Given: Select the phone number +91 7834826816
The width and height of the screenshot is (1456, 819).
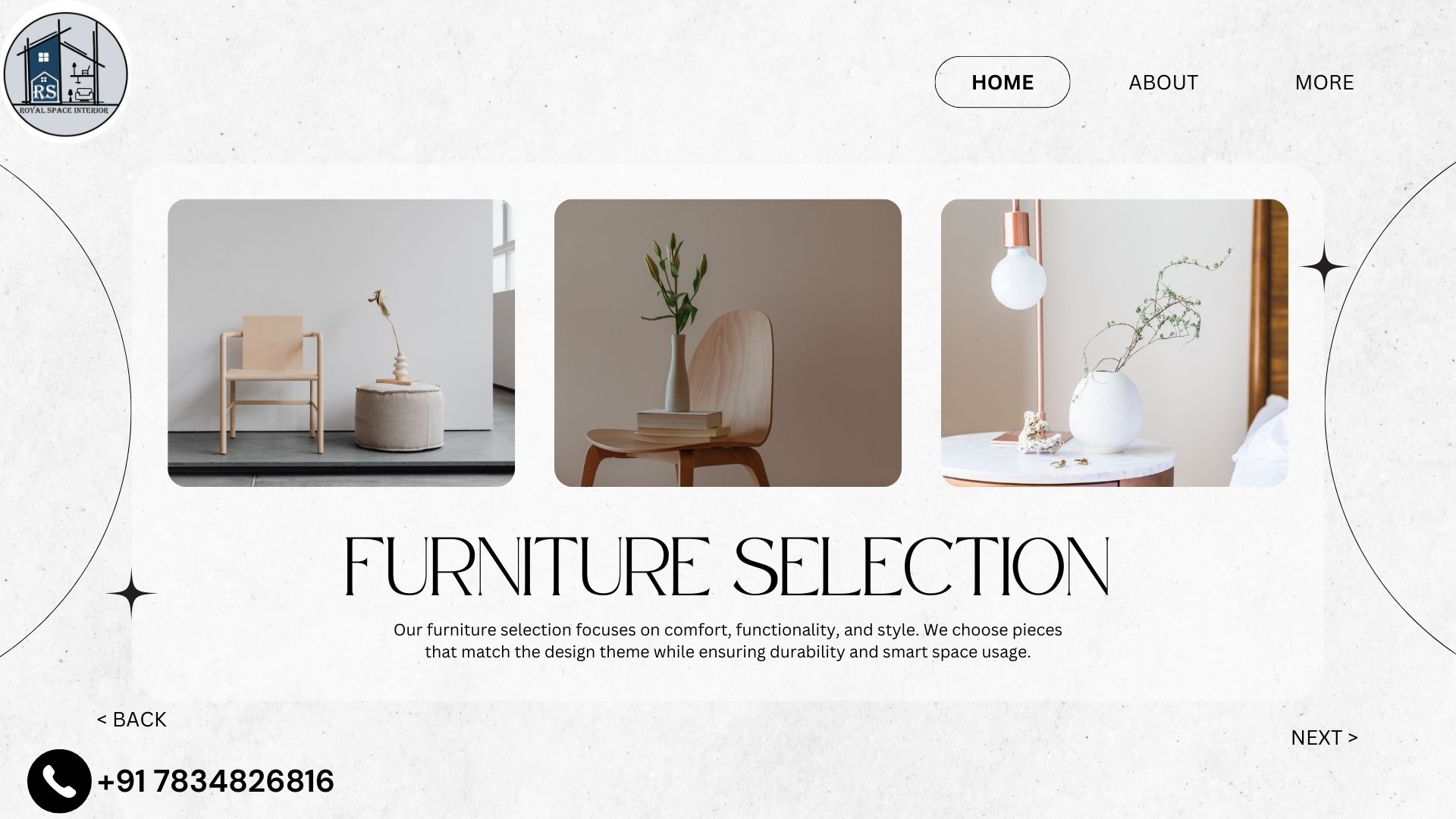Looking at the screenshot, I should pos(216,781).
